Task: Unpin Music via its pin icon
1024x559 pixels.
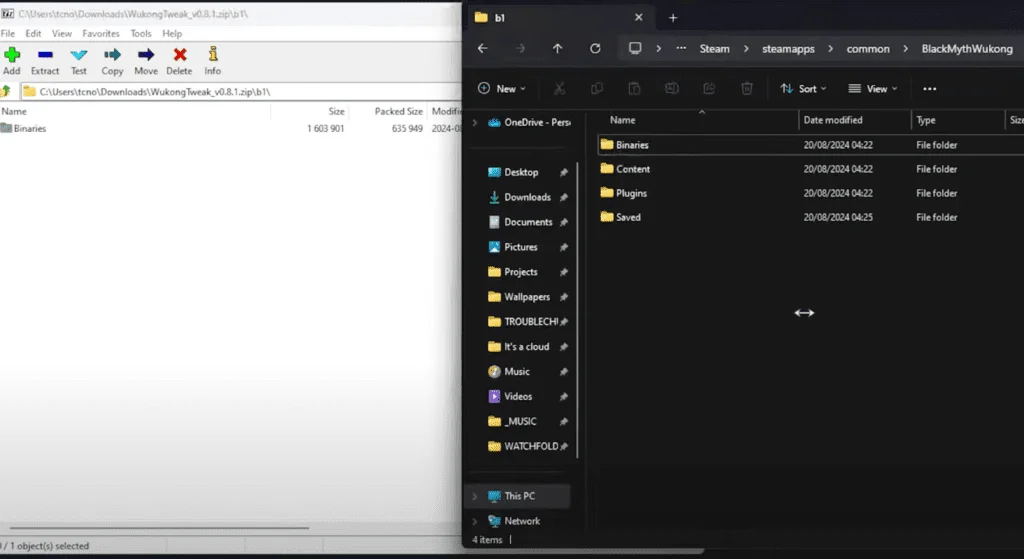Action: pyautogui.click(x=564, y=372)
